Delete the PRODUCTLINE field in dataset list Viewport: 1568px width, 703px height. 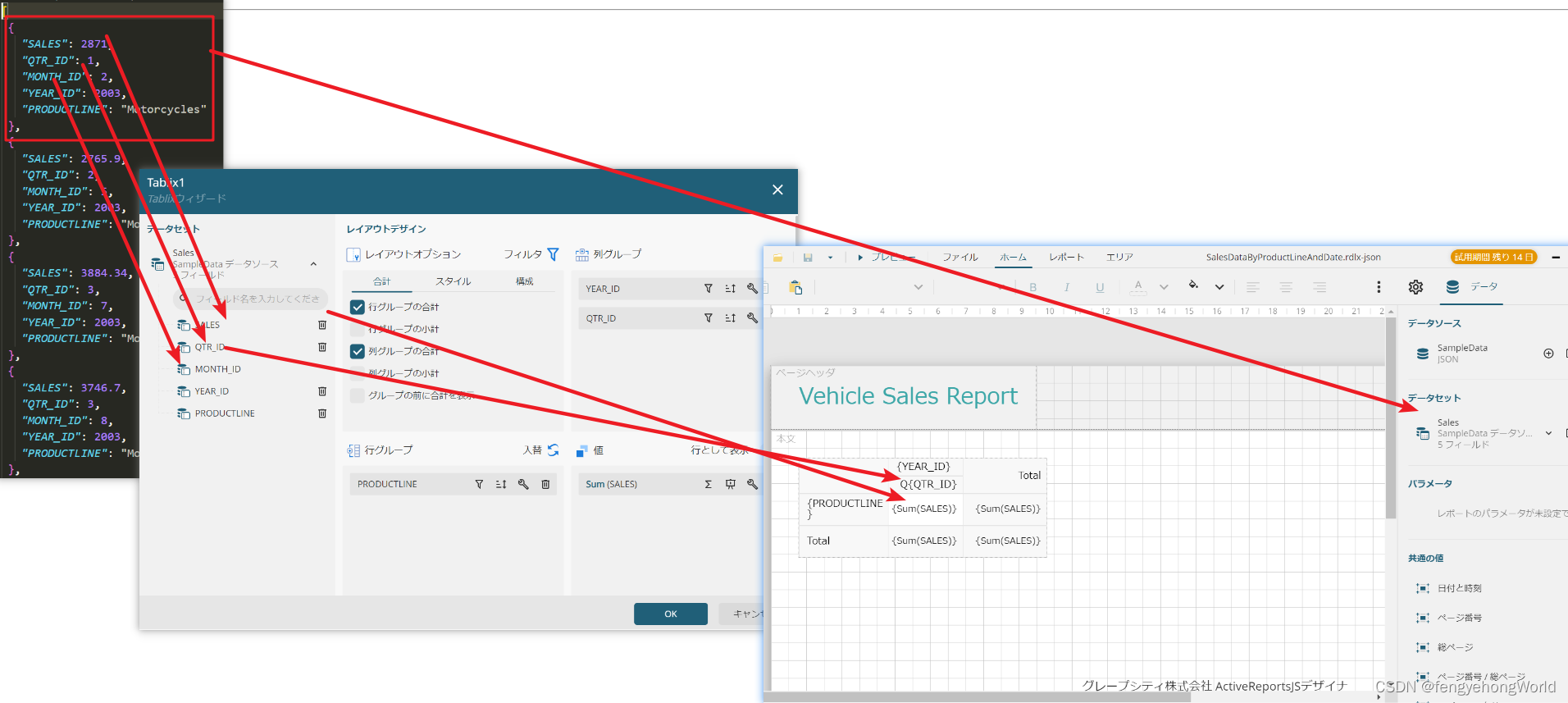point(322,413)
